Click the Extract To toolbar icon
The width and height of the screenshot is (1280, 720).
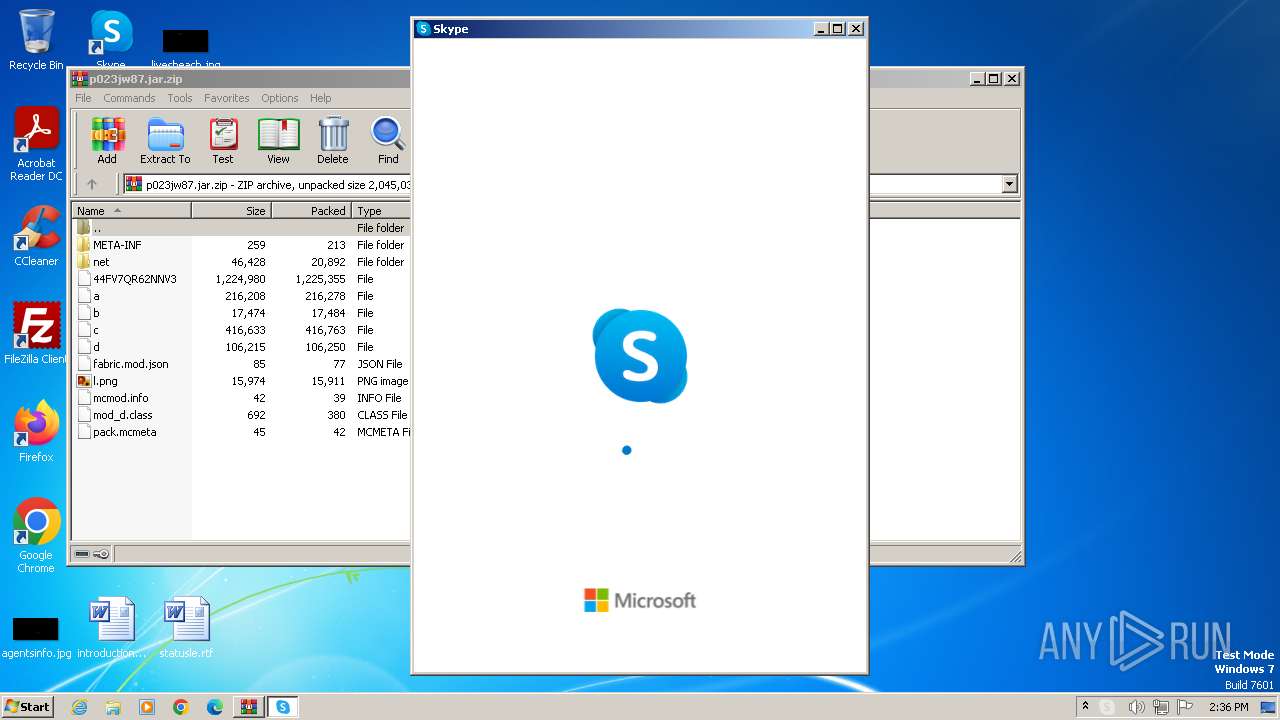165,141
